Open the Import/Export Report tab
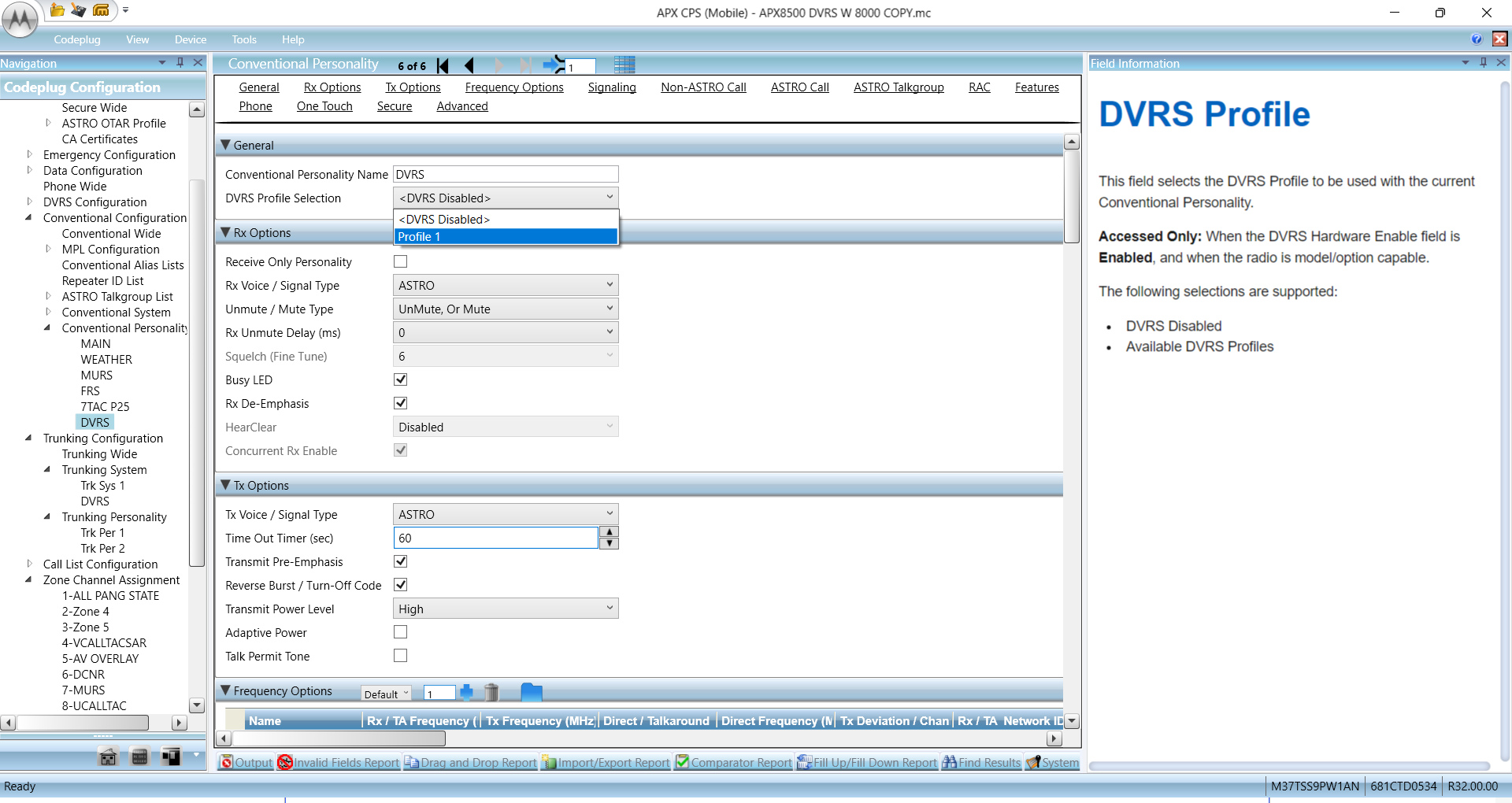 [x=606, y=762]
